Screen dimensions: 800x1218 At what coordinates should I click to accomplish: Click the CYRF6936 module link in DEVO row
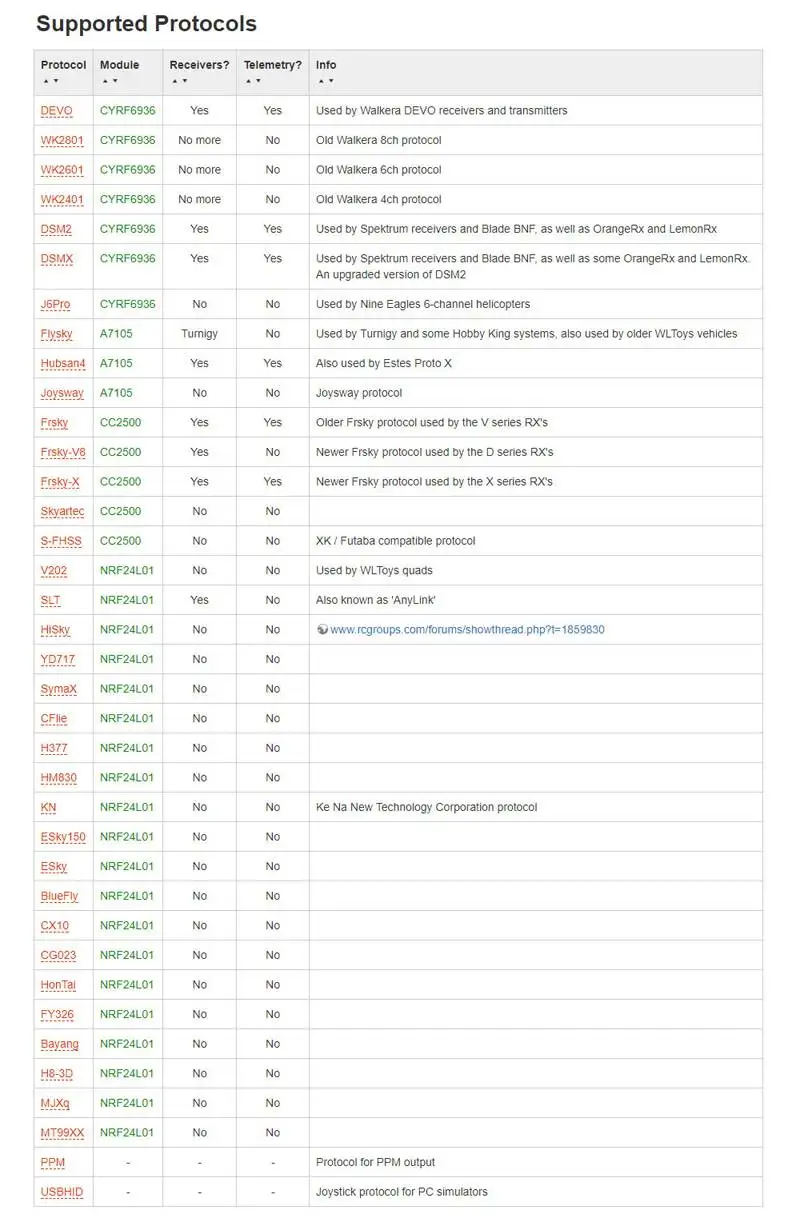pyautogui.click(x=128, y=111)
